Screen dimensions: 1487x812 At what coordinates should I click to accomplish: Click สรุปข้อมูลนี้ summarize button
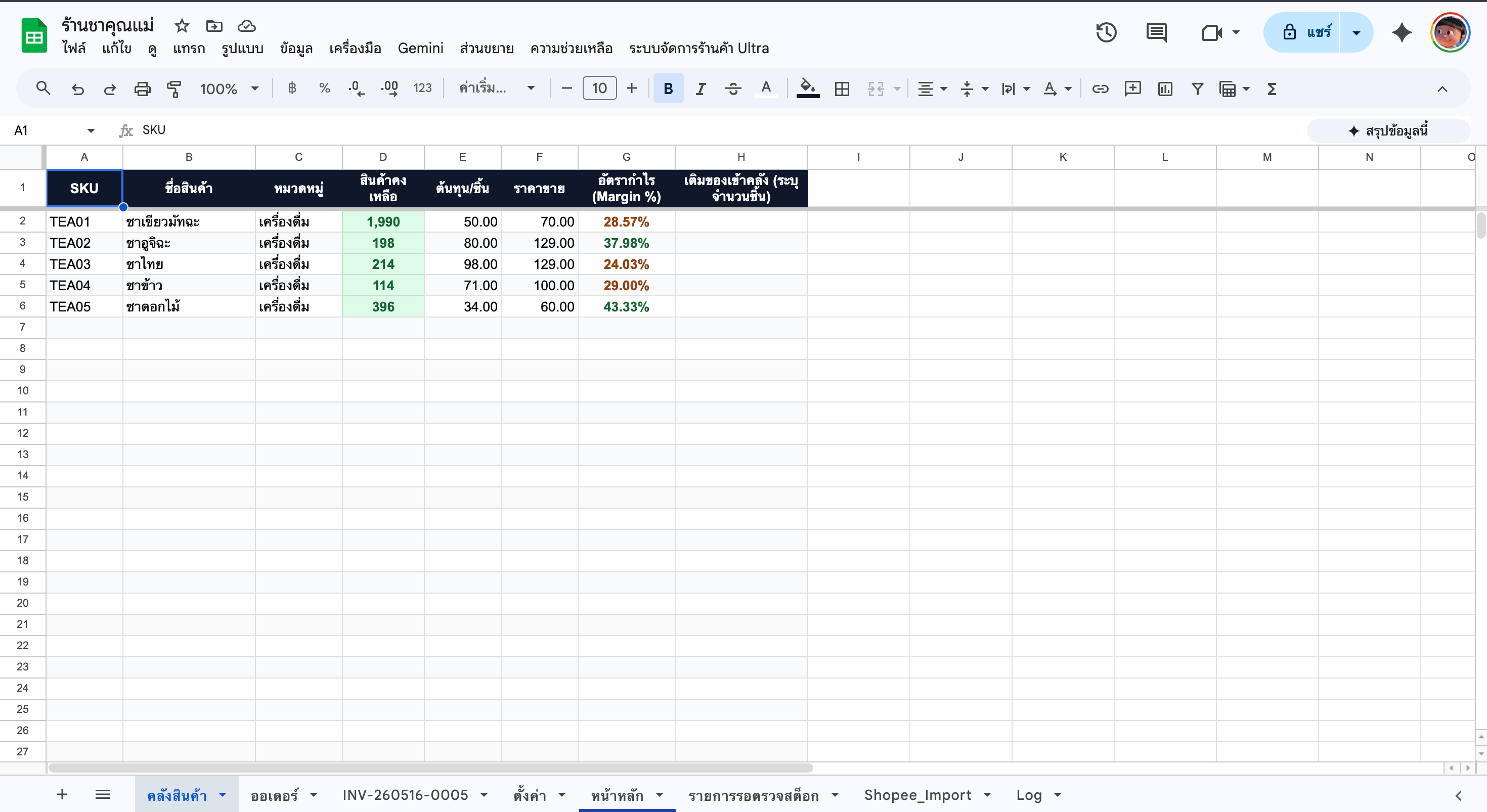pos(1388,130)
